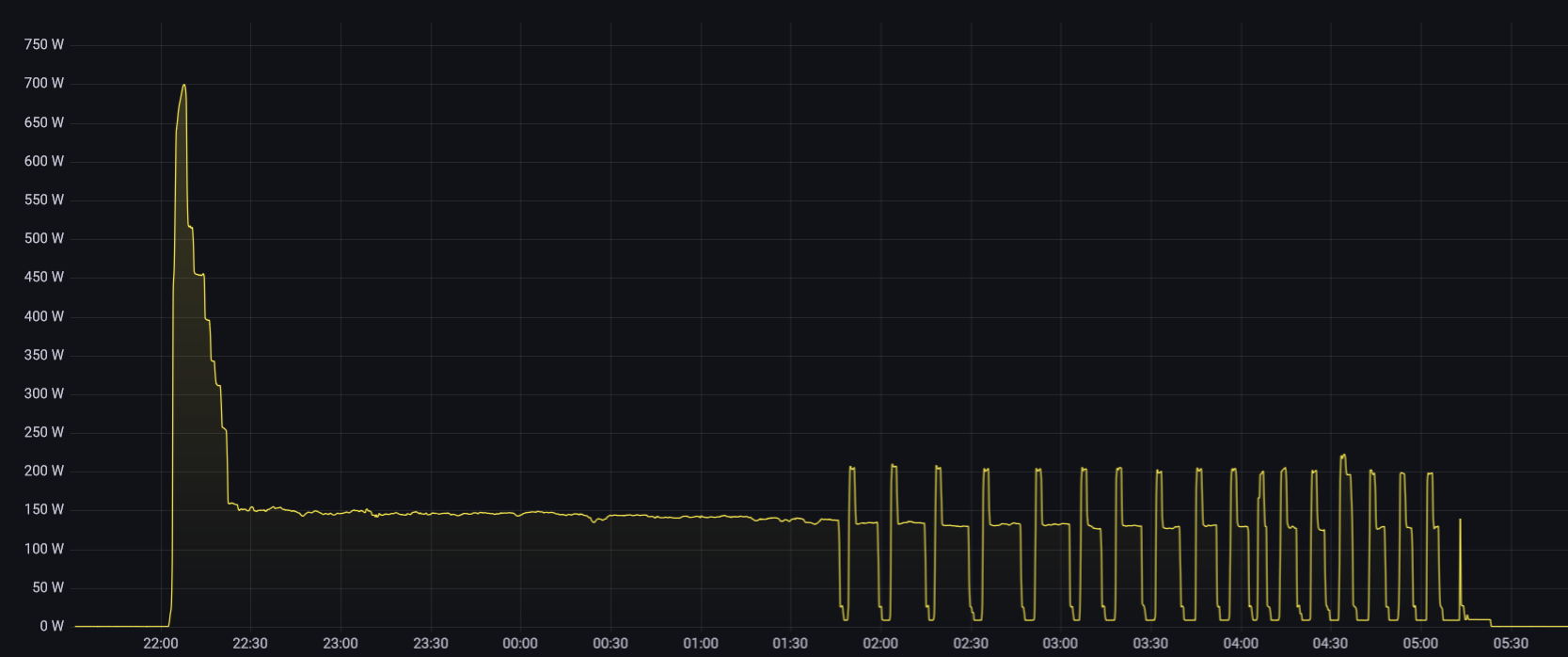Click the 700 W peak of the curve
This screenshot has height=657, width=1568.
(x=183, y=86)
